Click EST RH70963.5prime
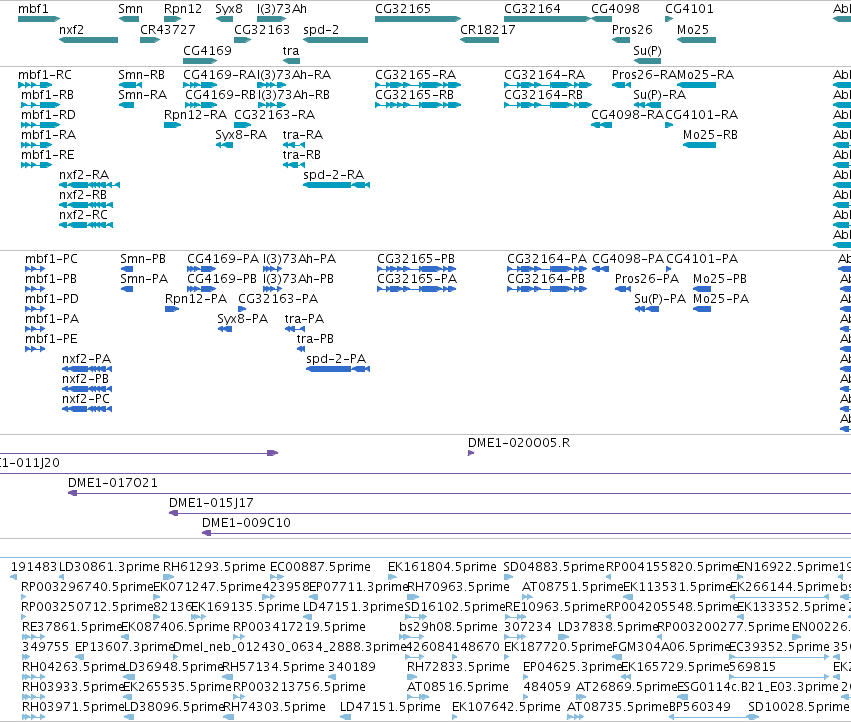This screenshot has width=851, height=722. click(x=458, y=587)
